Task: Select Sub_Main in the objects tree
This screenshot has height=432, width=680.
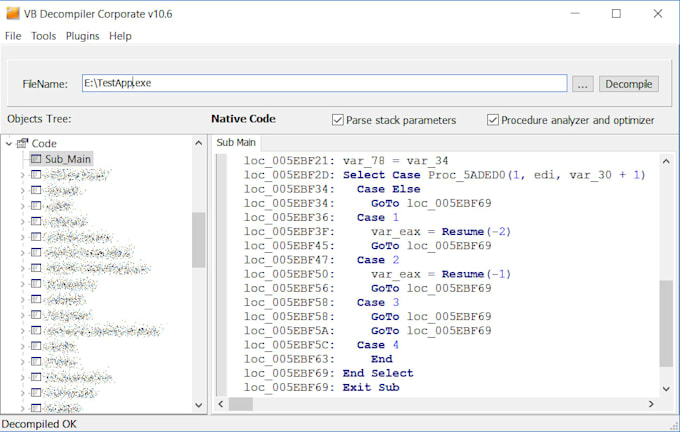Action: pos(68,159)
